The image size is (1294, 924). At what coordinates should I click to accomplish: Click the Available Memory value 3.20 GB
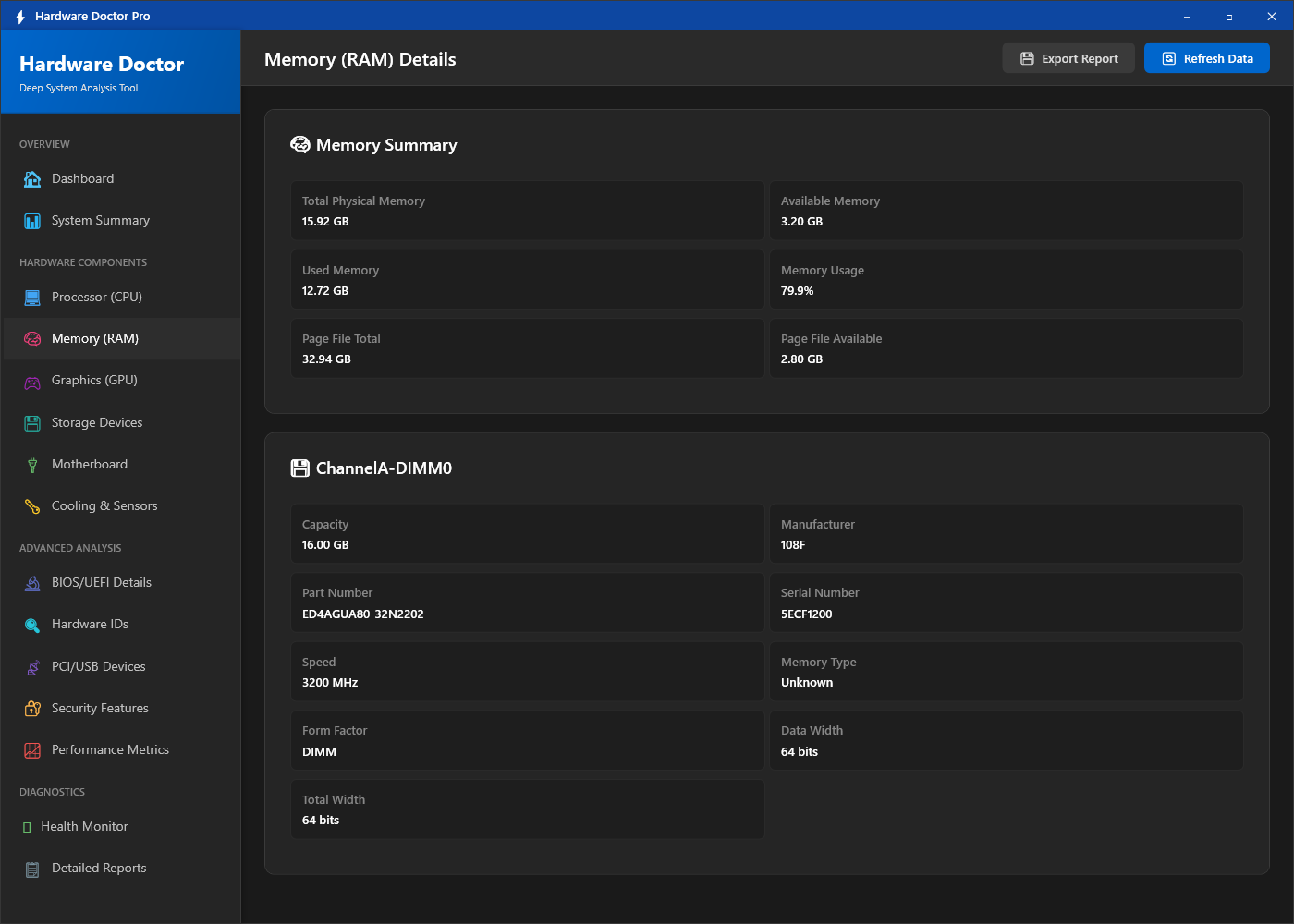coord(802,222)
